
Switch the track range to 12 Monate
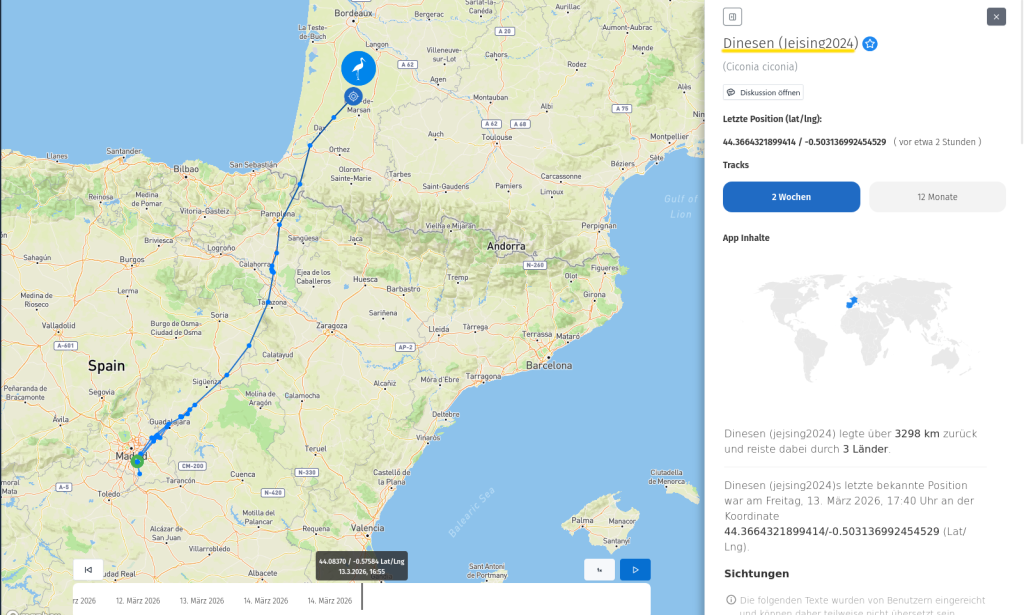tap(937, 197)
